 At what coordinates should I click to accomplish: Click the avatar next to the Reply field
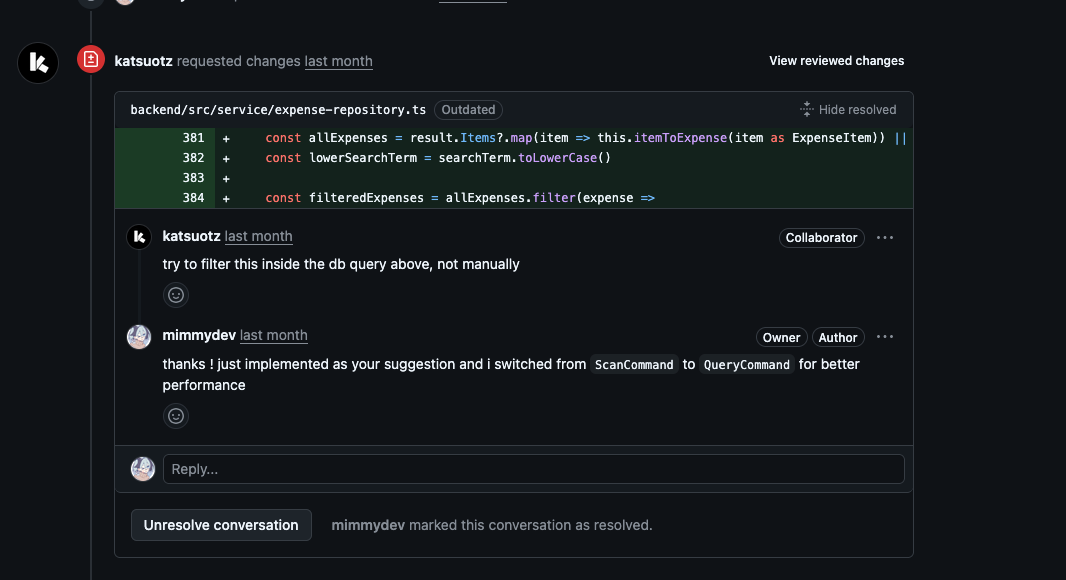tap(143, 469)
